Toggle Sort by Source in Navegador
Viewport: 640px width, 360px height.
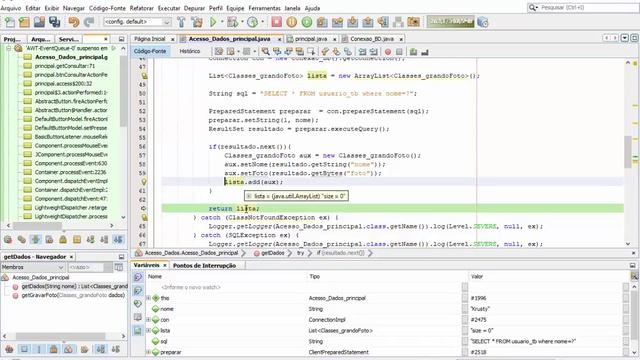click(116, 349)
